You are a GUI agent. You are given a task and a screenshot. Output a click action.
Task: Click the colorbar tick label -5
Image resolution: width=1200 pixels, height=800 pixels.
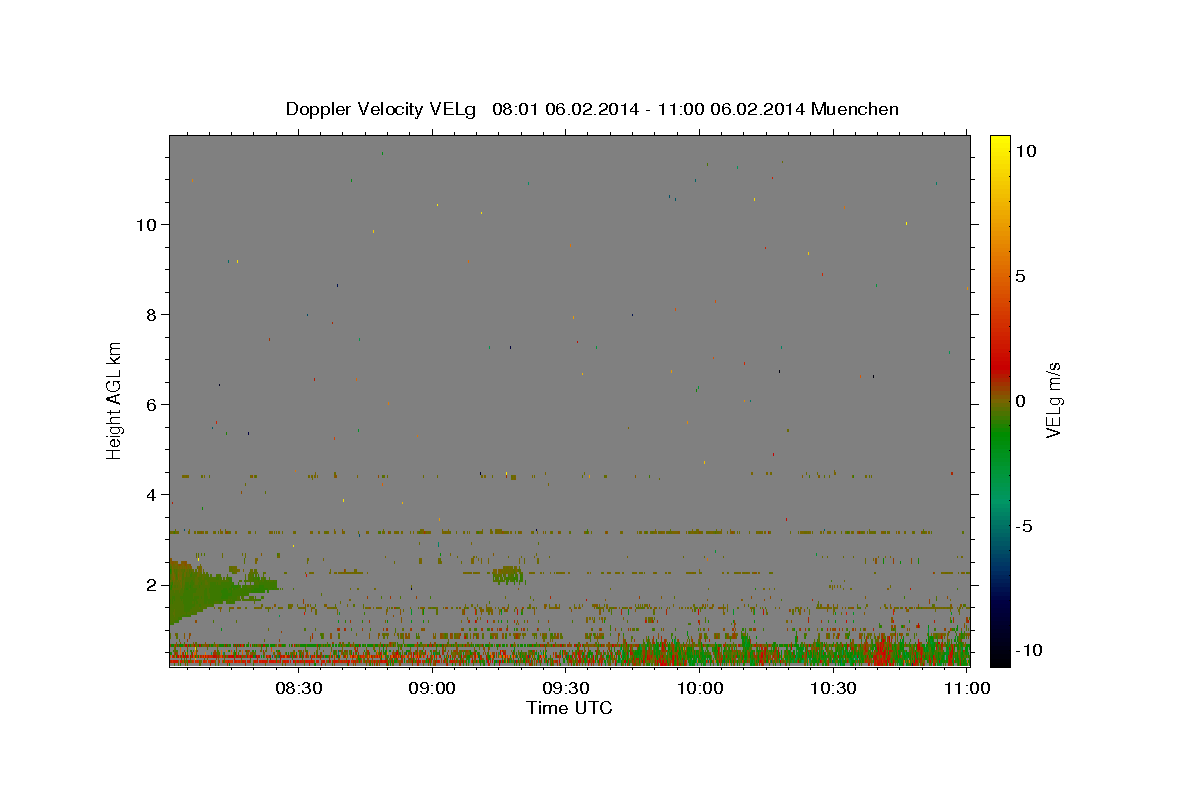(1023, 526)
